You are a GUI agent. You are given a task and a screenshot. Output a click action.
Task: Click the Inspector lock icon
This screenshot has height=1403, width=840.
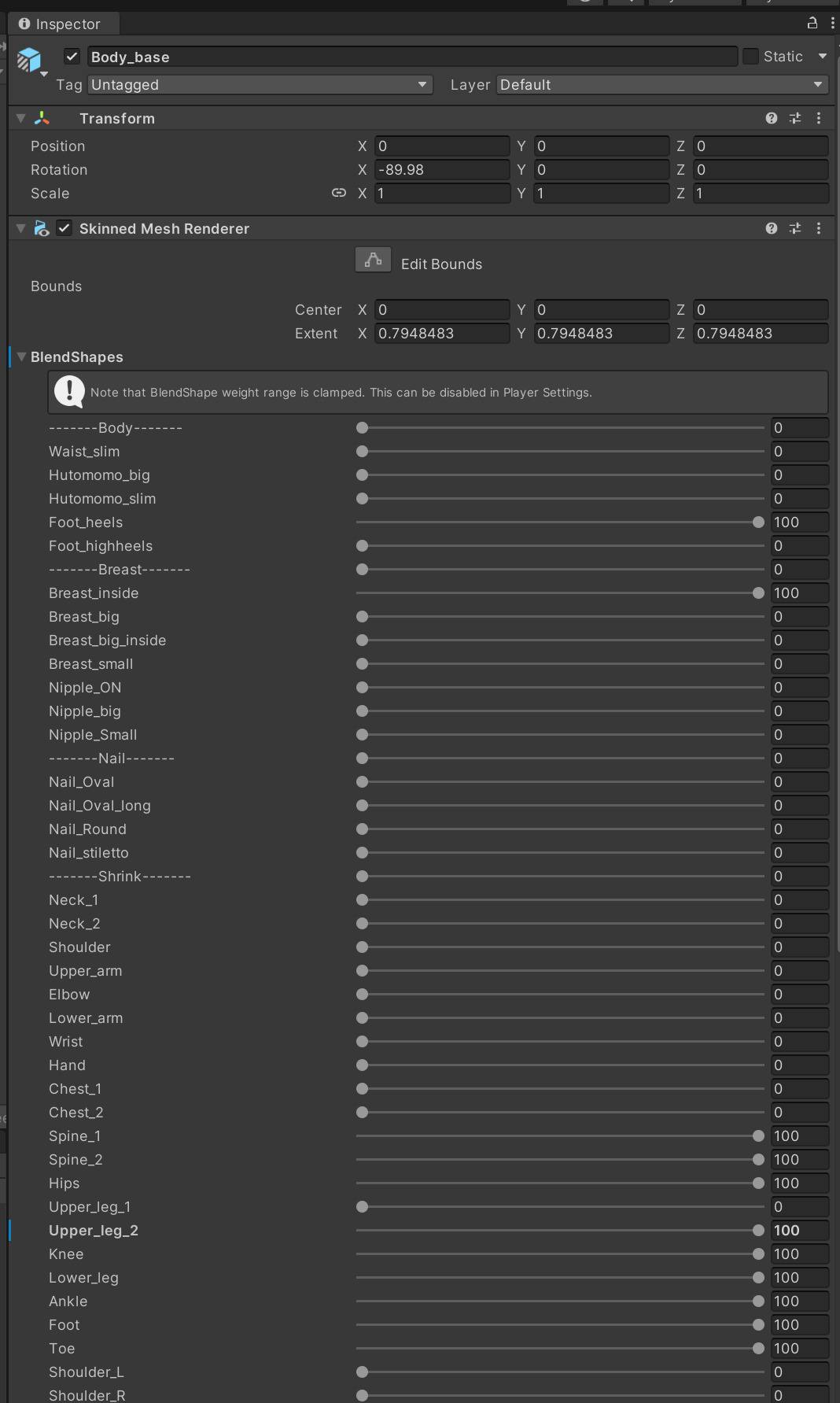click(x=812, y=23)
